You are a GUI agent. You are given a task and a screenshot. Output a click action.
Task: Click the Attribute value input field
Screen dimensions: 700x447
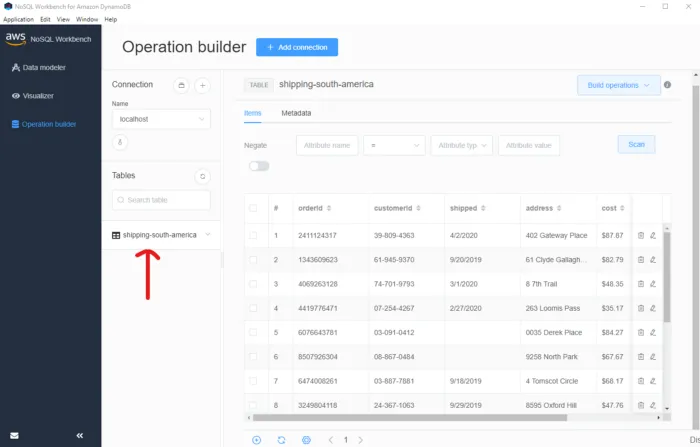tap(529, 146)
